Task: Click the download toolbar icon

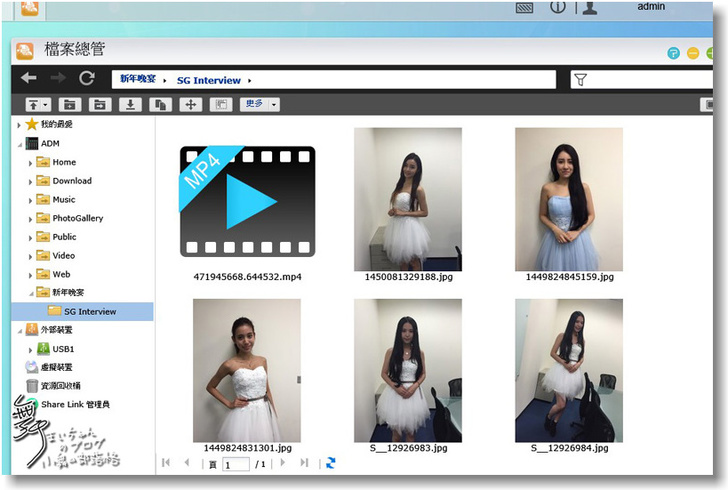Action: tap(129, 104)
